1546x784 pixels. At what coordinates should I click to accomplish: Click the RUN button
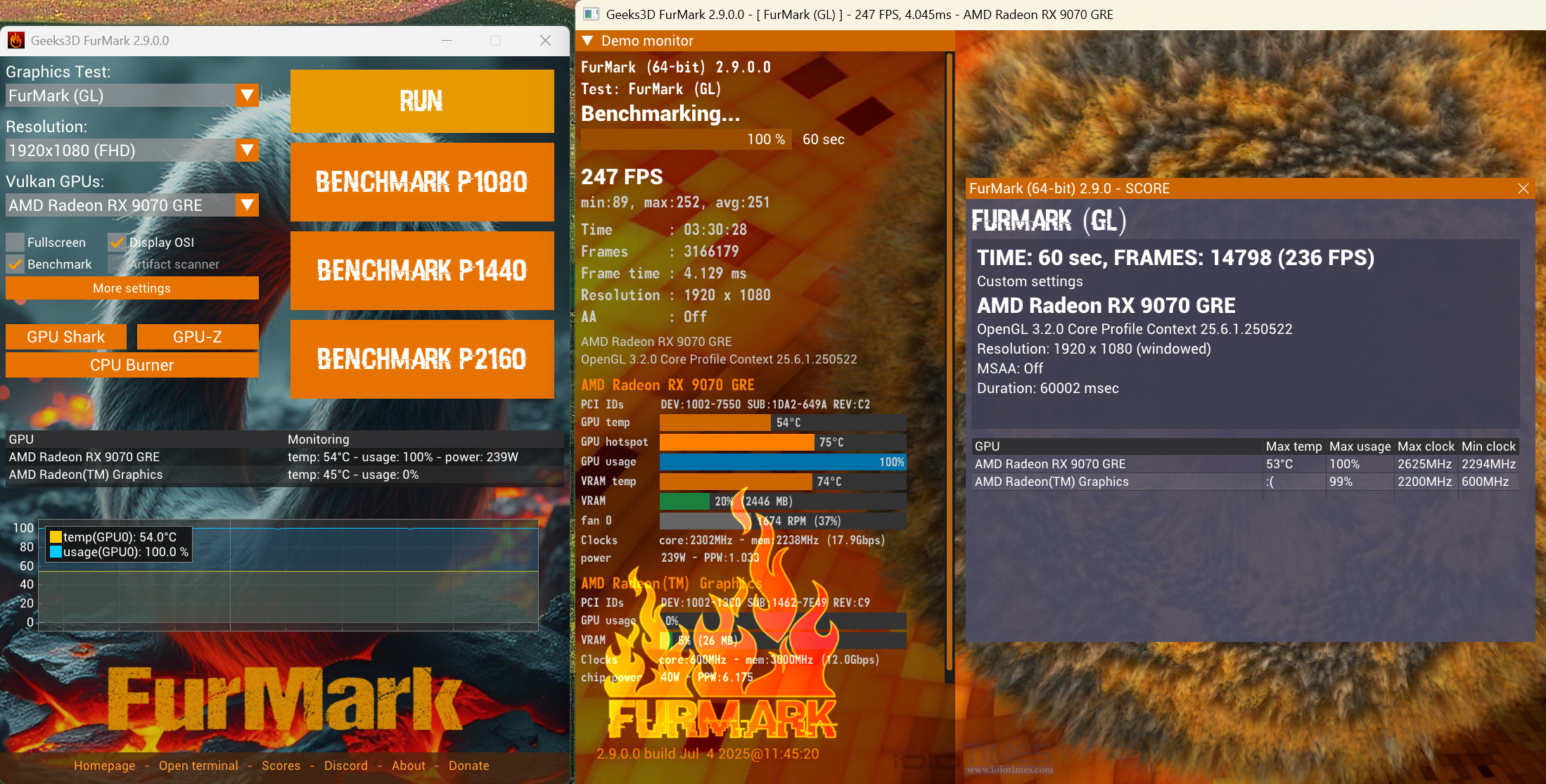coord(422,101)
